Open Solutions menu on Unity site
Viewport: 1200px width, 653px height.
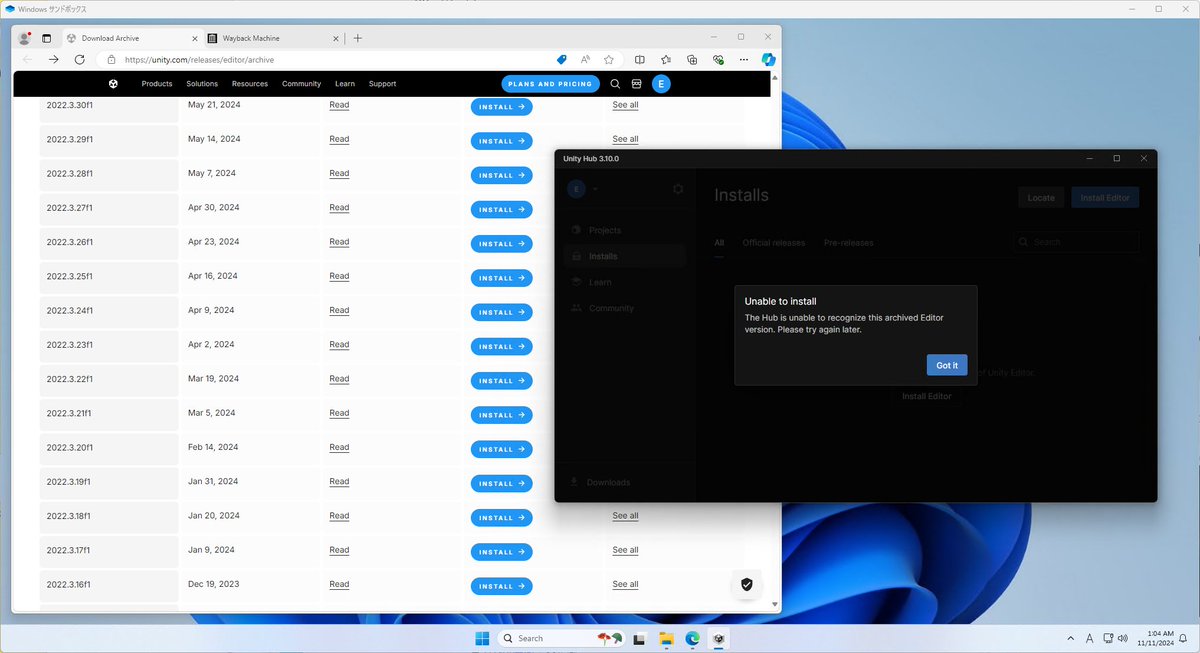pos(202,84)
